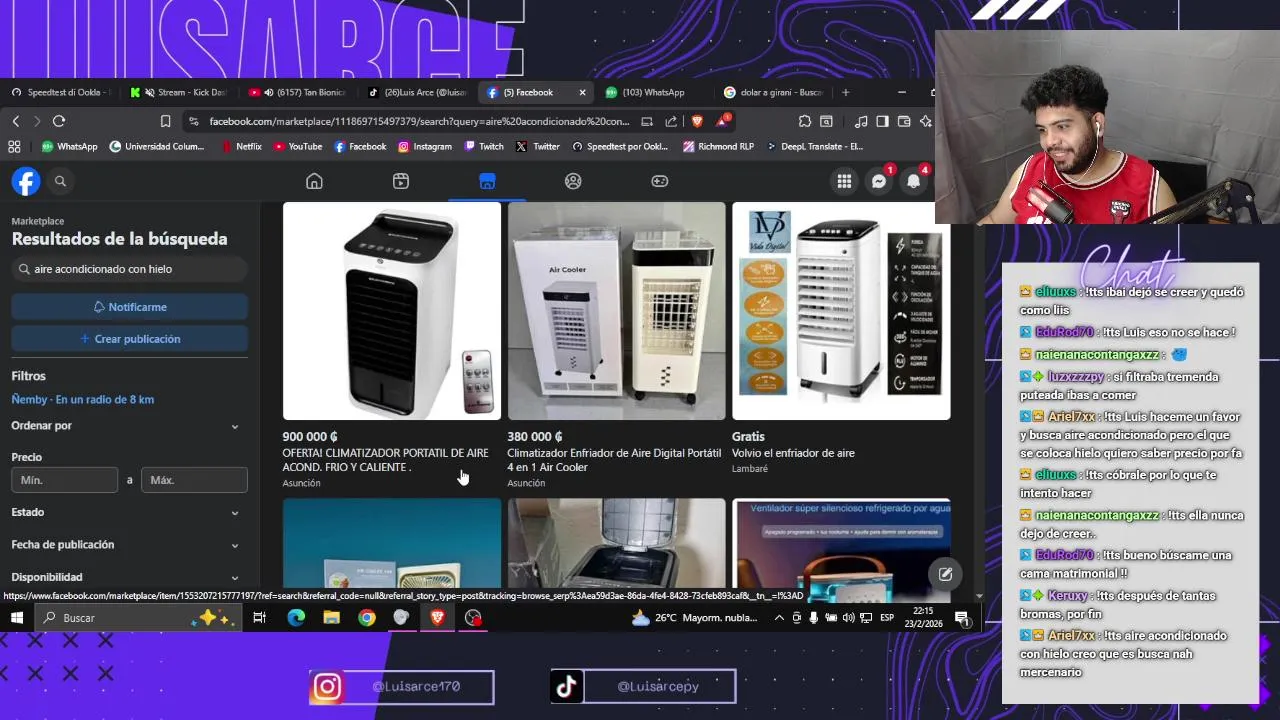Screen dimensions: 1280x720
Task: Open the Windows Start menu
Action: point(16,618)
